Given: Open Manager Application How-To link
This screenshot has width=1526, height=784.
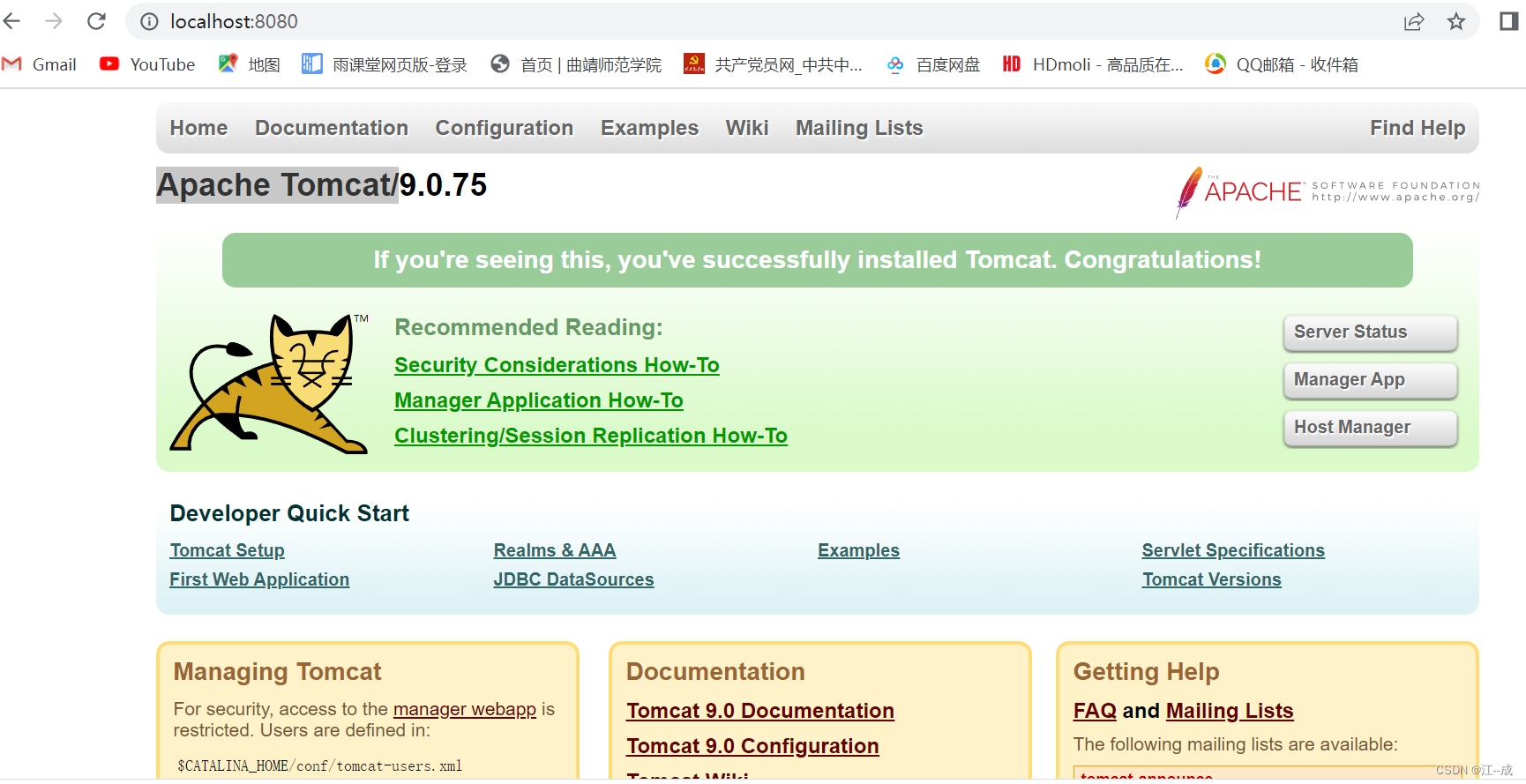Looking at the screenshot, I should coord(539,400).
